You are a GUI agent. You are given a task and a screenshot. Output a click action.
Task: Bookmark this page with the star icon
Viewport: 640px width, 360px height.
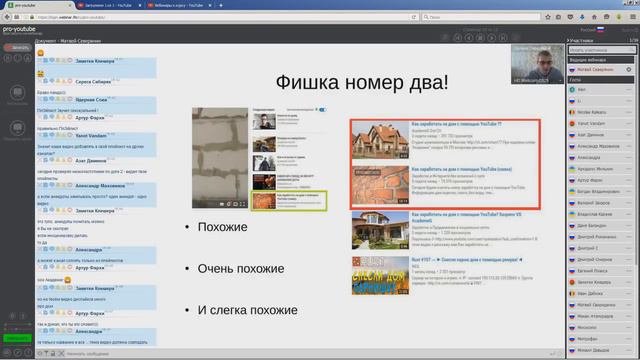coord(548,17)
